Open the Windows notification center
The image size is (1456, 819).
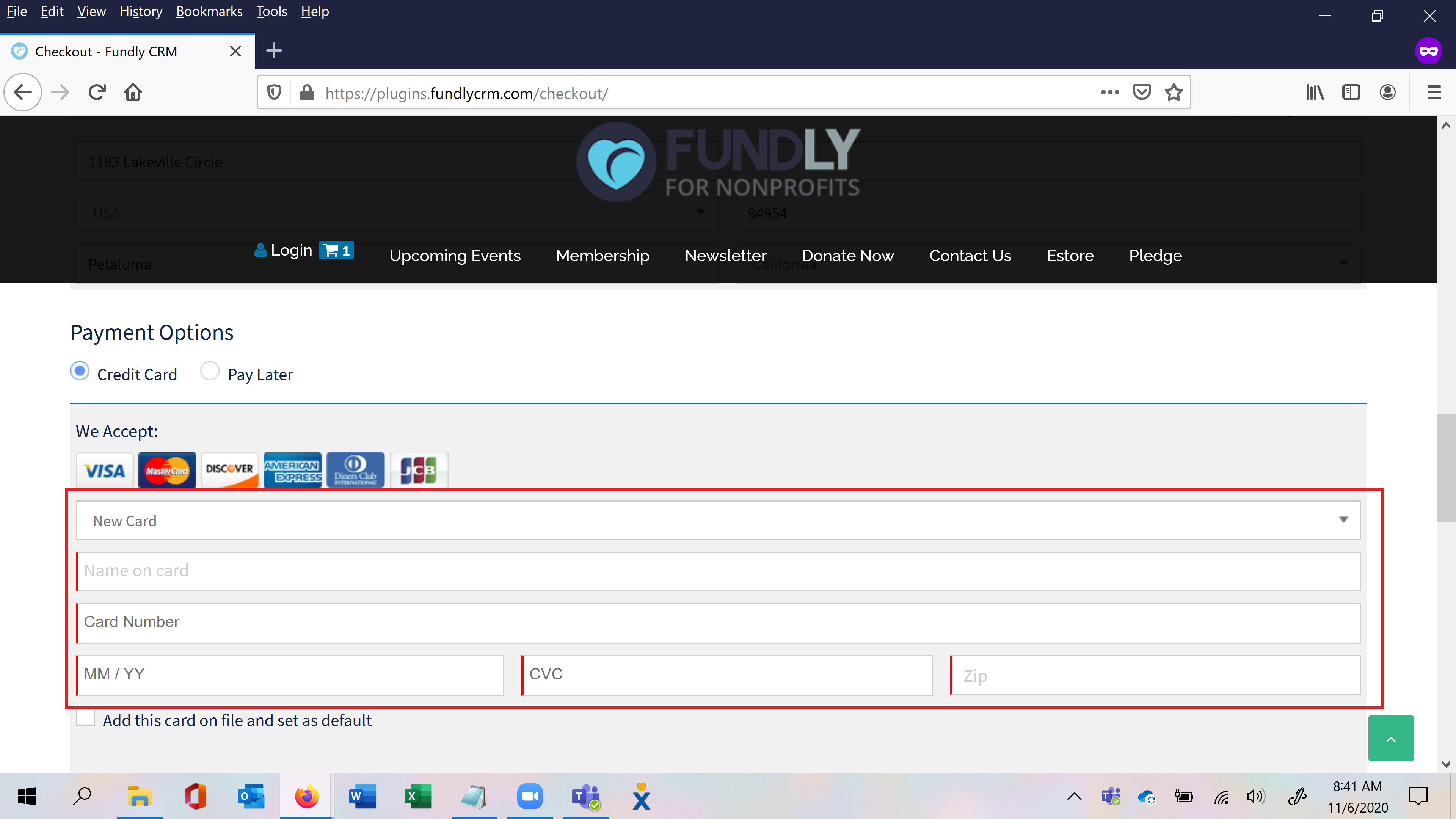[x=1418, y=796]
